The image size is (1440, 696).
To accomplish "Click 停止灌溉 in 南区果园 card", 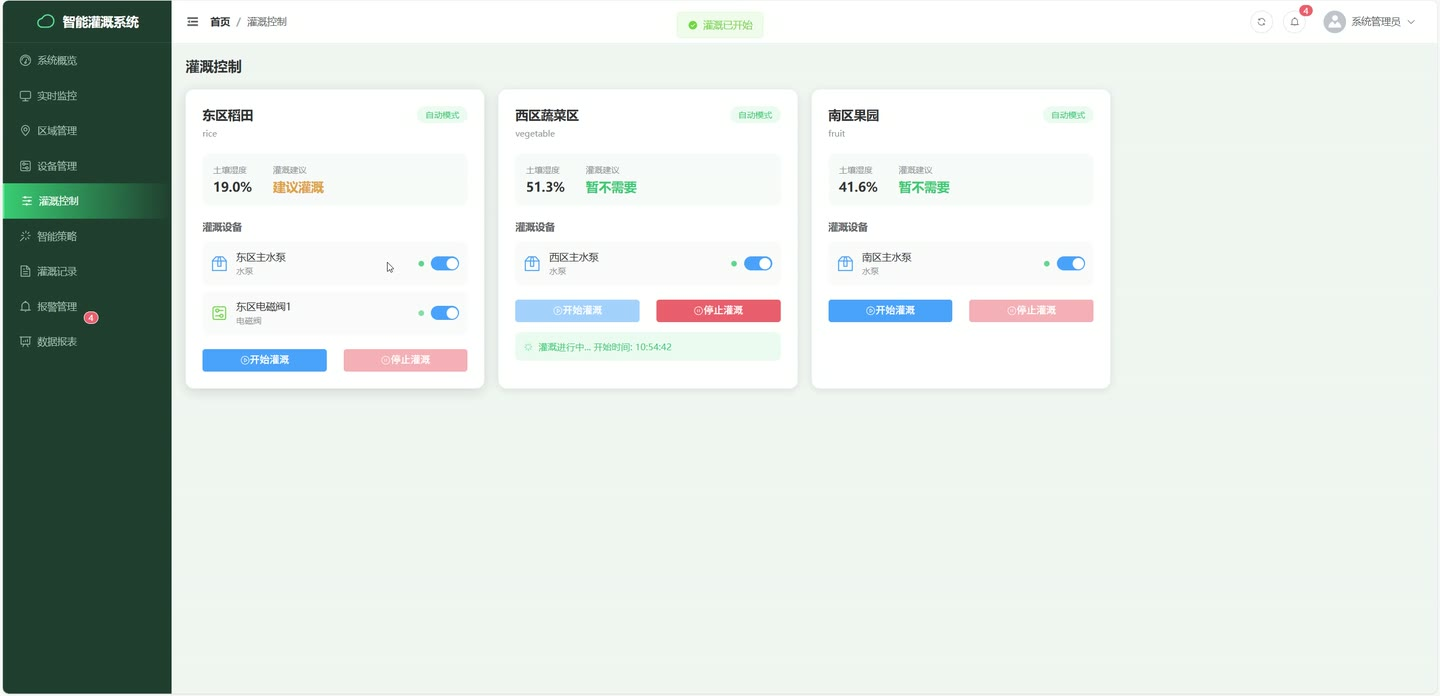I will tap(1031, 311).
